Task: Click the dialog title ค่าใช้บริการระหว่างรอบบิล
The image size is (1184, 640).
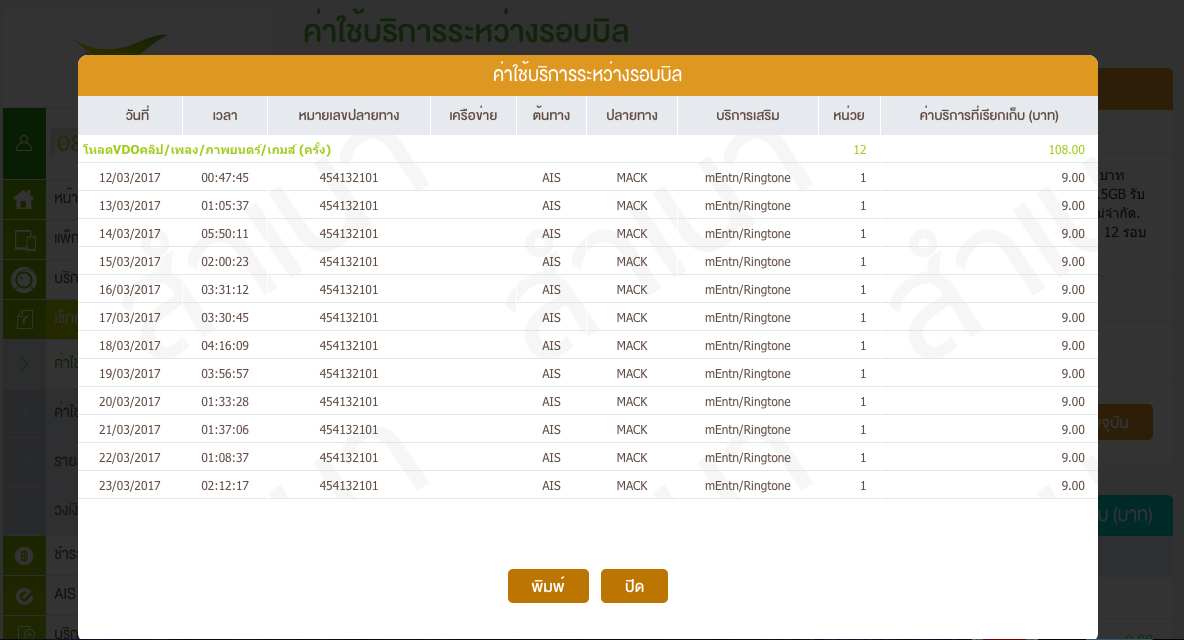Action: click(x=587, y=74)
